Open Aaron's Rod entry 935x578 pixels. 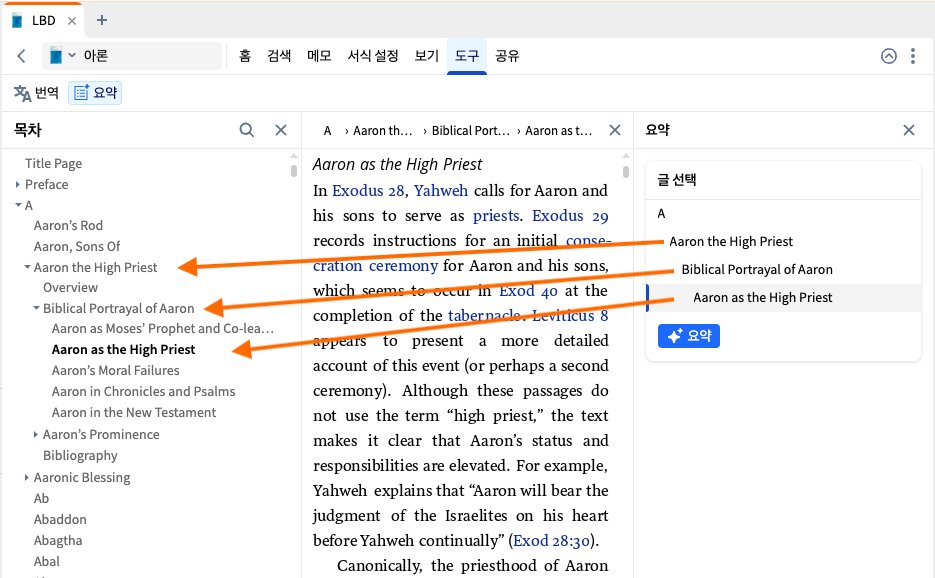click(x=69, y=225)
